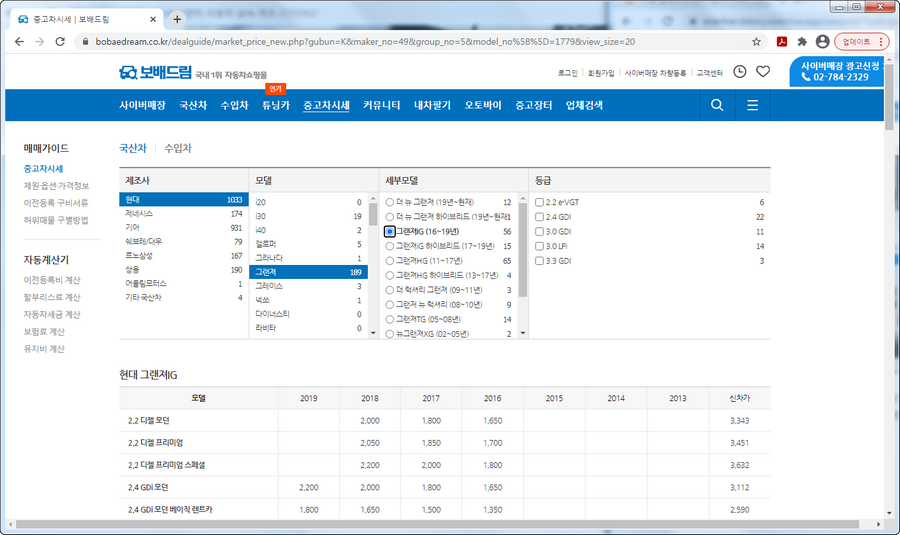Click the 보배드림 site logo
The image size is (900, 535).
[155, 72]
